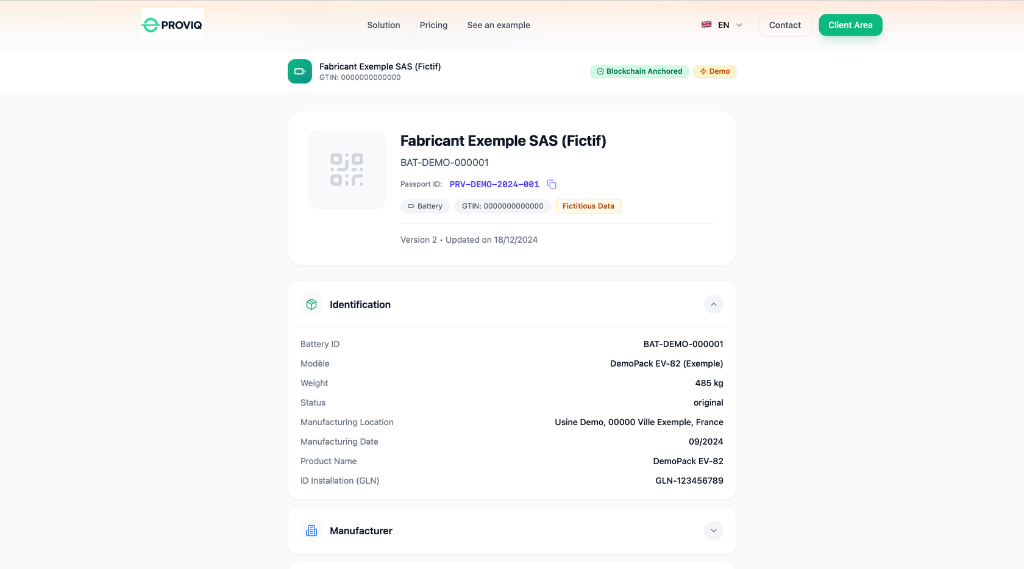Viewport: 1024px width, 569px height.
Task: Click the main heading Fabricant Exemple SAS (Fictif)
Action: 503,141
